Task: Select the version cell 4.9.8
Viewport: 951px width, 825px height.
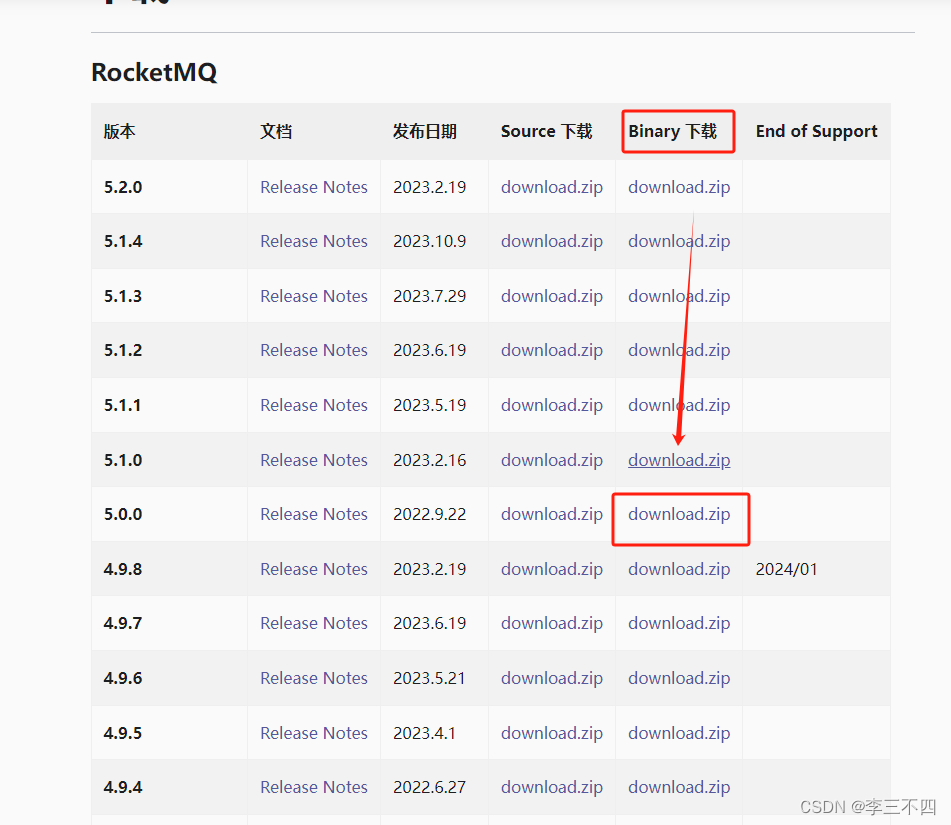Action: point(123,569)
